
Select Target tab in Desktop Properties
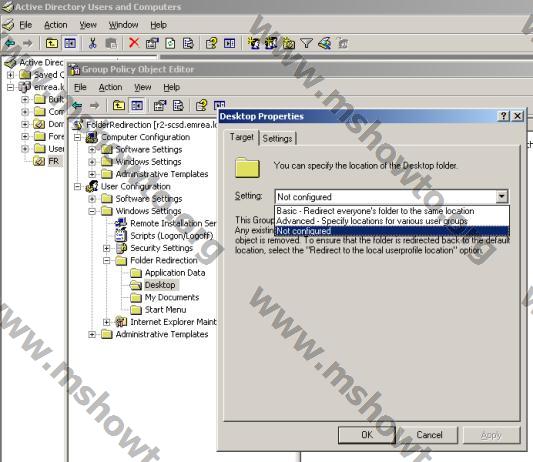[241, 137]
